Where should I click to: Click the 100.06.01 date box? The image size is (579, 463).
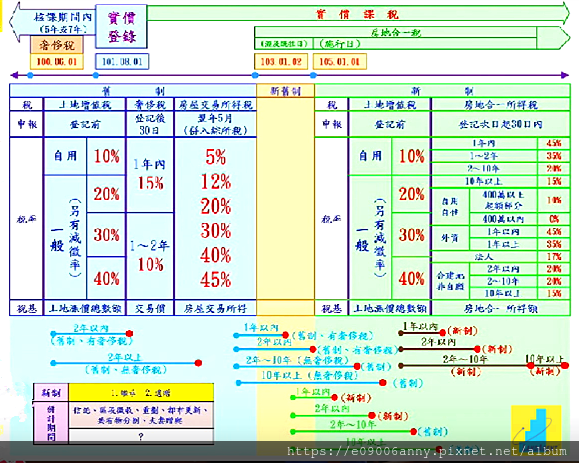57,62
